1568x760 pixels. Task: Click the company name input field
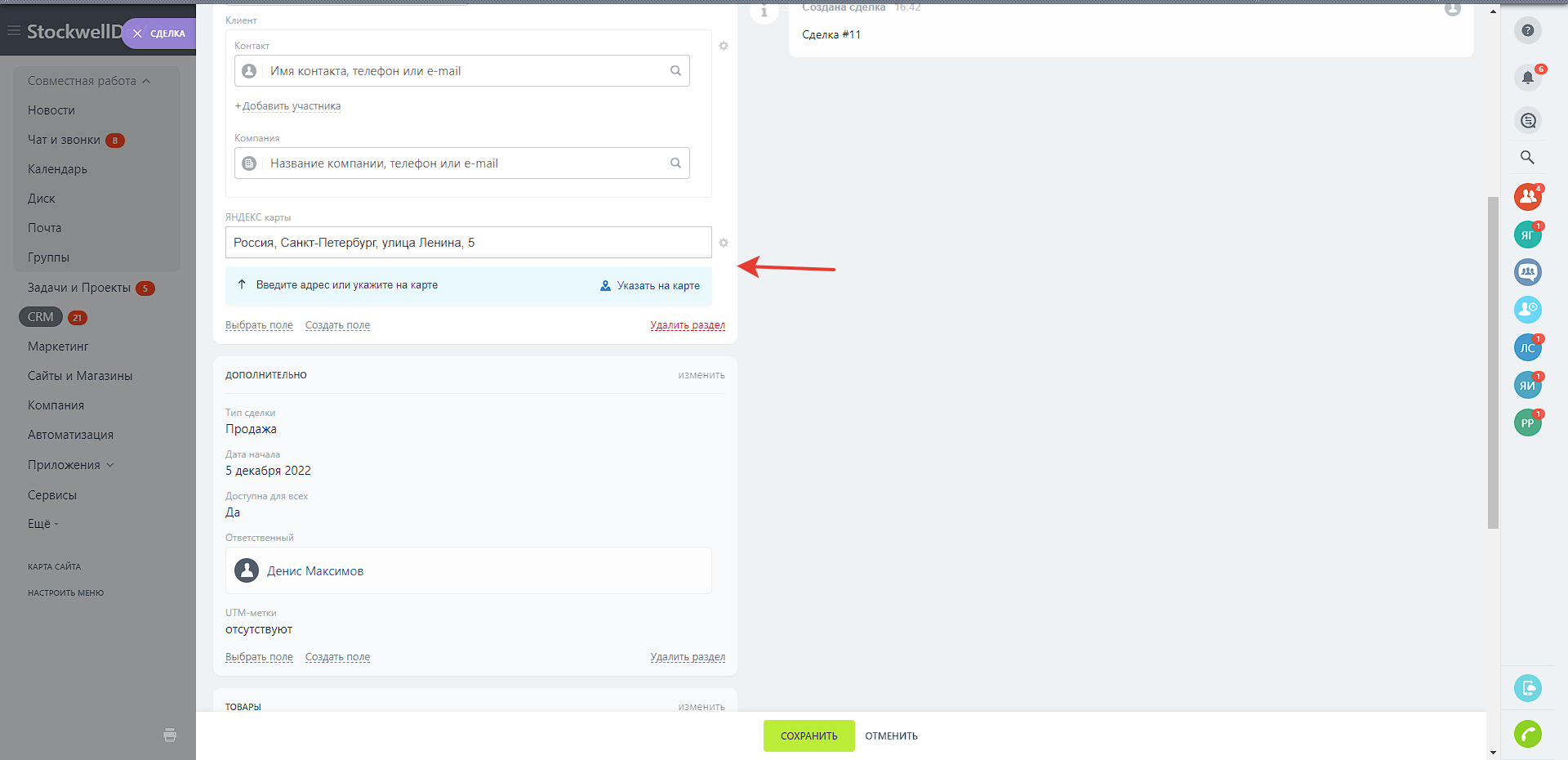462,163
